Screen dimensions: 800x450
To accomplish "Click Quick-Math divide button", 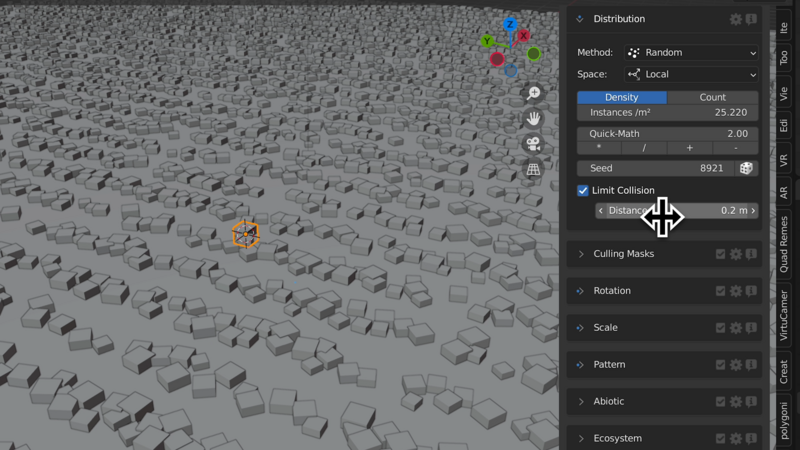I will pyautogui.click(x=644, y=148).
